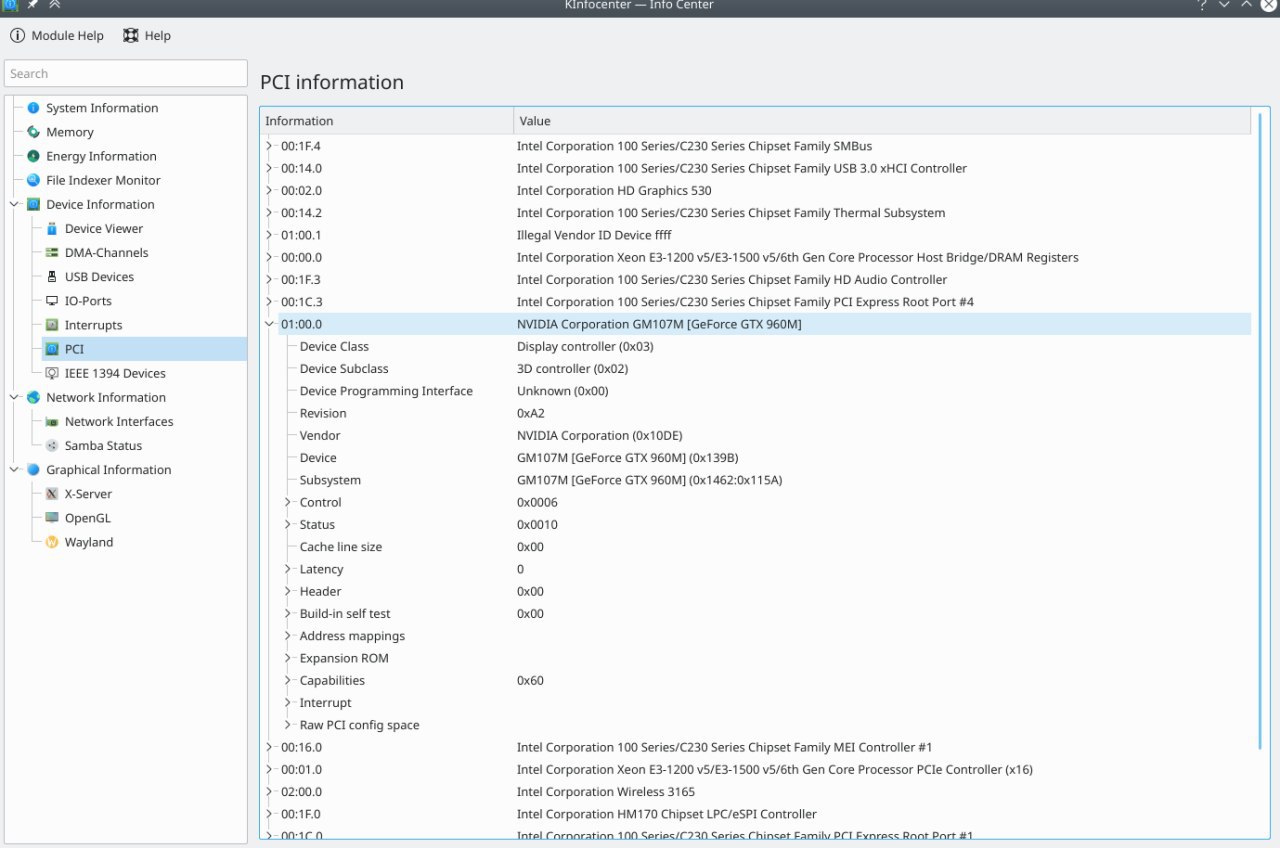The height and width of the screenshot is (848, 1280).
Task: Expand the 02:00.0 Wireless 3165 row
Action: (269, 791)
